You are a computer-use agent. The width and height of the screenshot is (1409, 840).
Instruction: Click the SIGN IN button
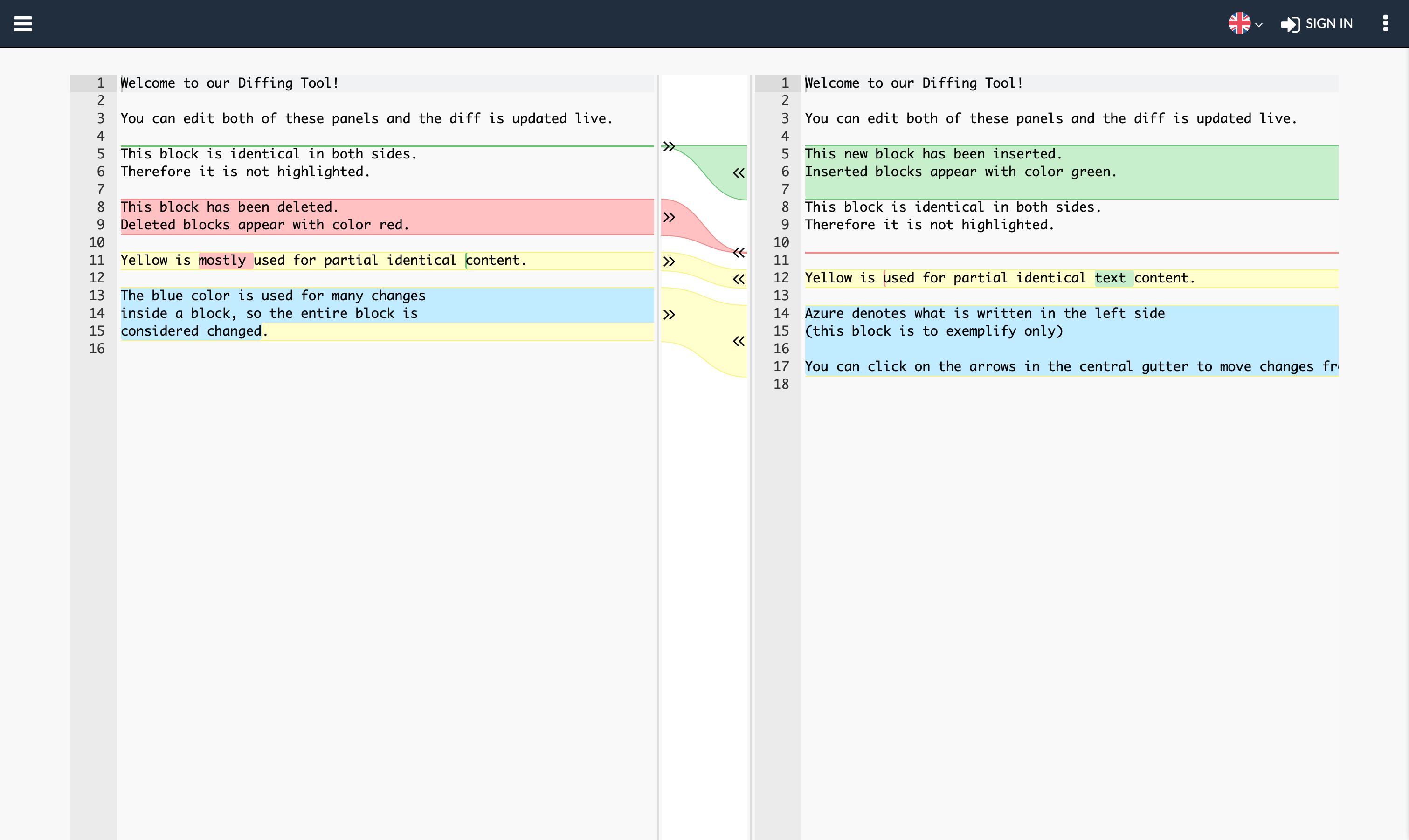[x=1317, y=24]
